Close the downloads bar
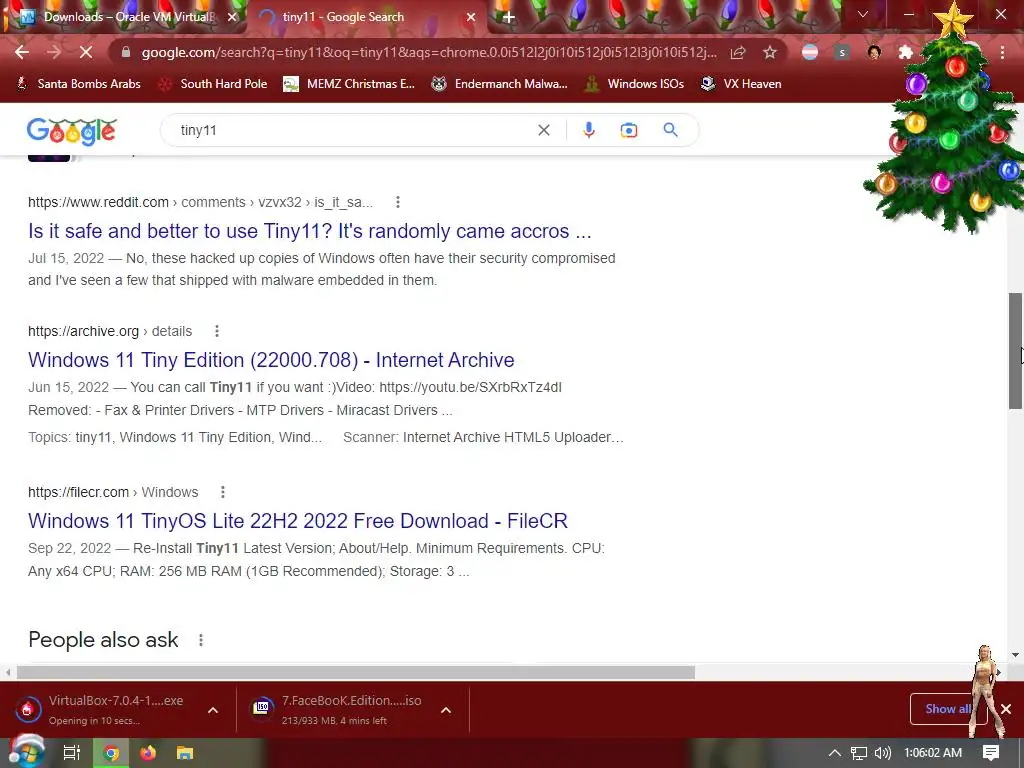The image size is (1024, 768). (x=1006, y=709)
